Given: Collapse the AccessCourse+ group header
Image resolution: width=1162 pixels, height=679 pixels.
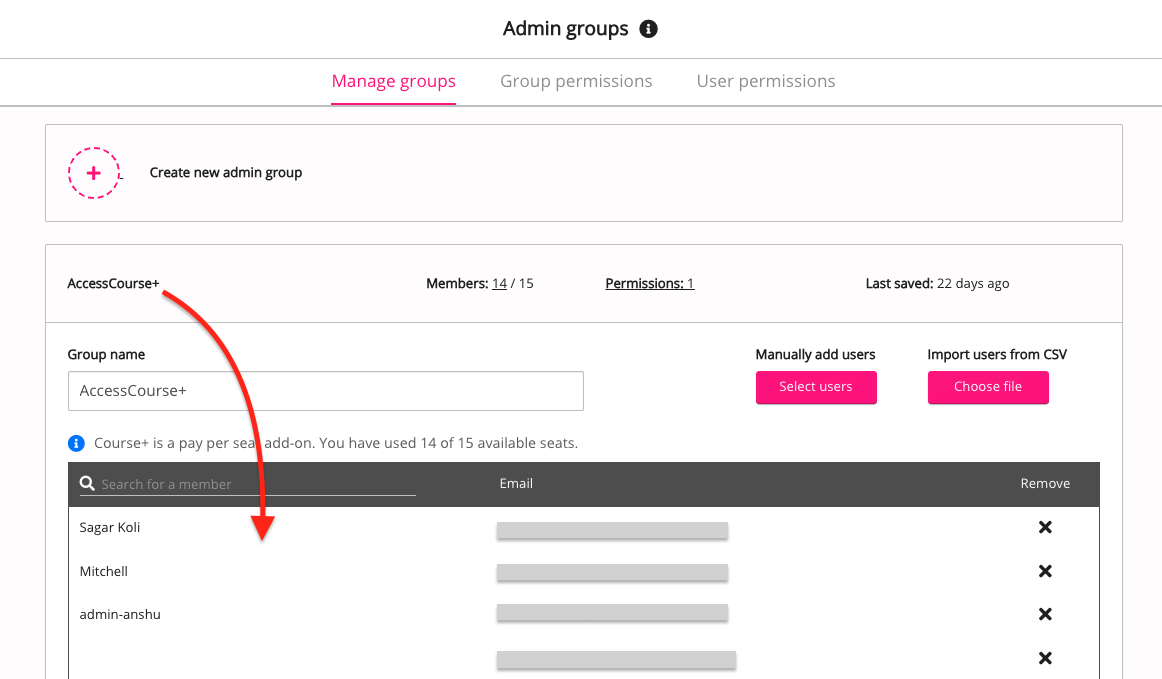Looking at the screenshot, I should coord(113,284).
